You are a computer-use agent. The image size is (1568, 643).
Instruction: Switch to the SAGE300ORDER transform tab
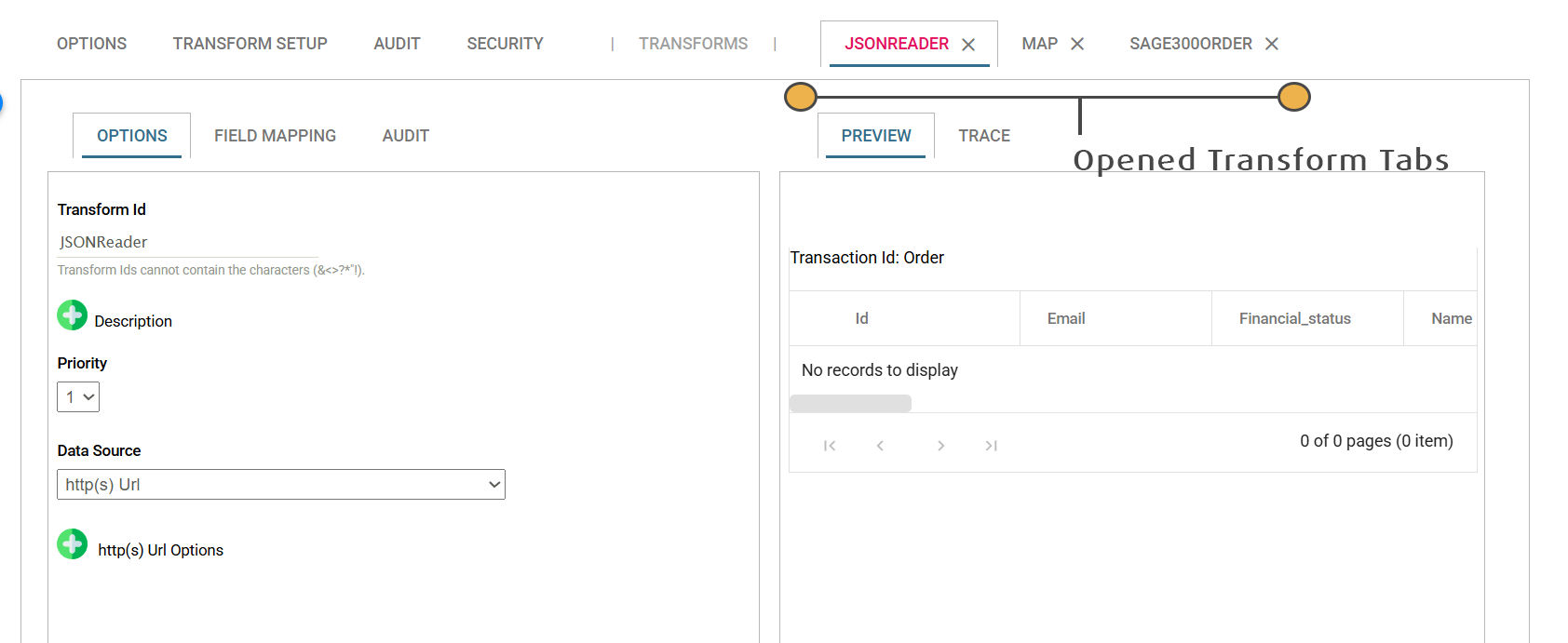pyautogui.click(x=1190, y=44)
